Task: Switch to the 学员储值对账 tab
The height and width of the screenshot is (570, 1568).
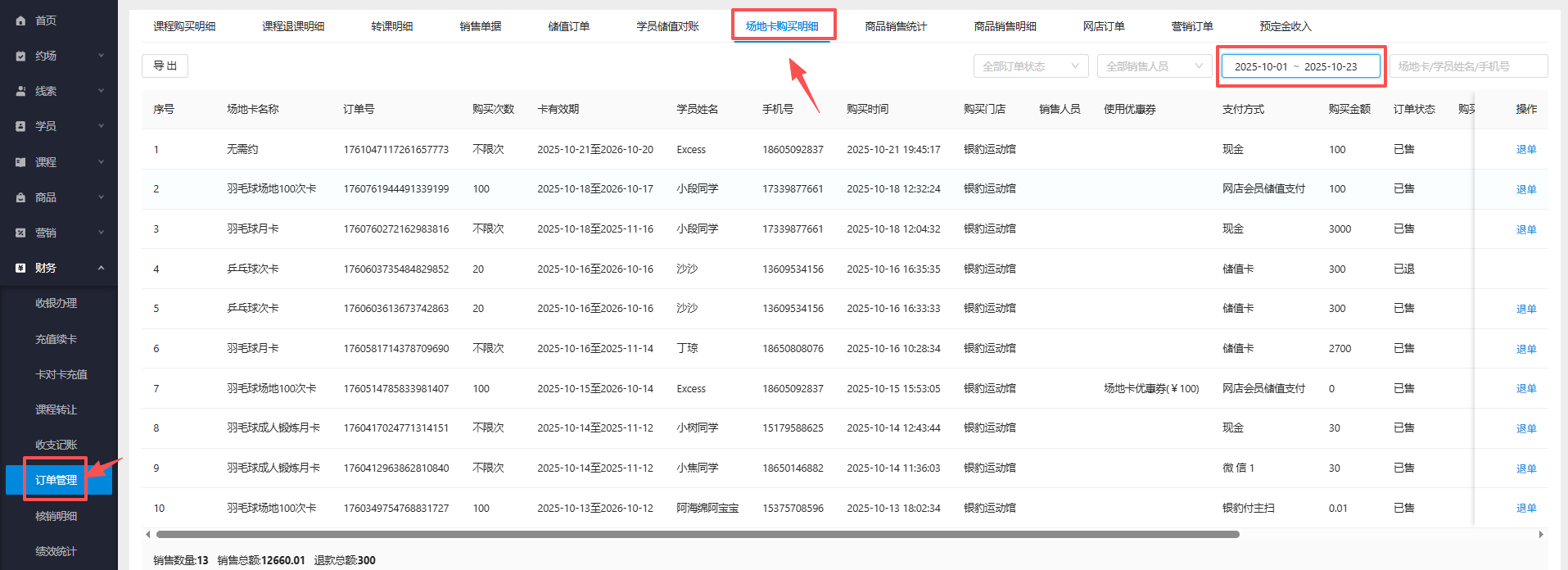Action: coord(668,26)
